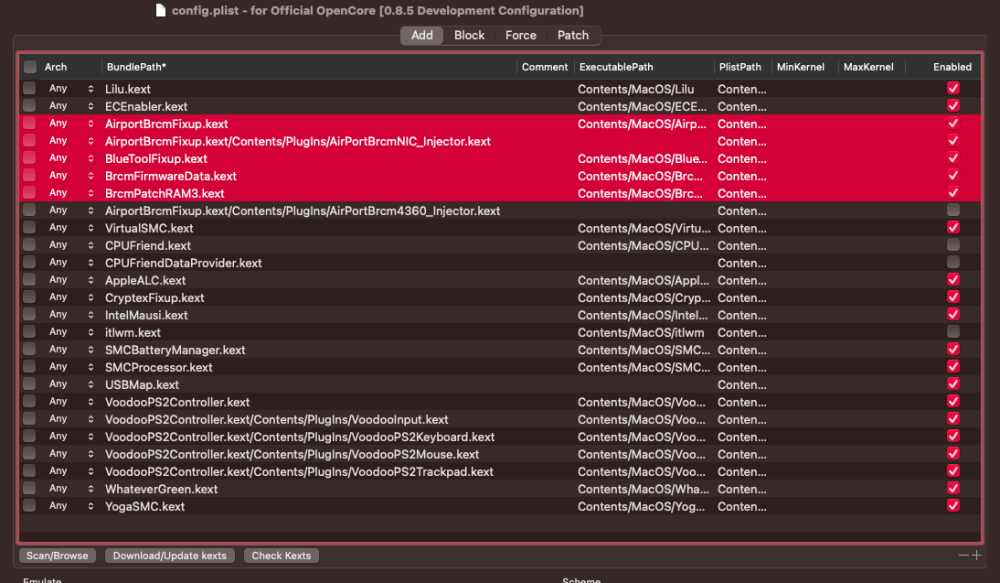The width and height of the screenshot is (1000, 583).
Task: Select the VoodooPS2Controller.kext bundle path
Action: tap(177, 402)
